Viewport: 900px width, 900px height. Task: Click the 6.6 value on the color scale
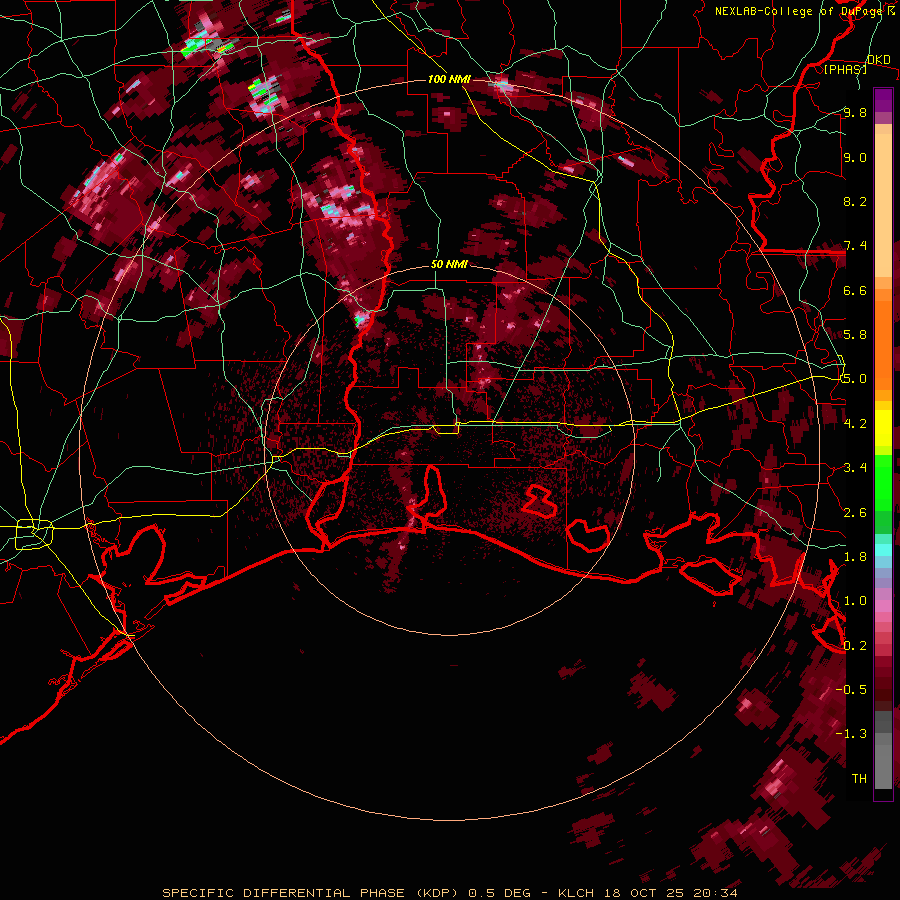coord(855,290)
